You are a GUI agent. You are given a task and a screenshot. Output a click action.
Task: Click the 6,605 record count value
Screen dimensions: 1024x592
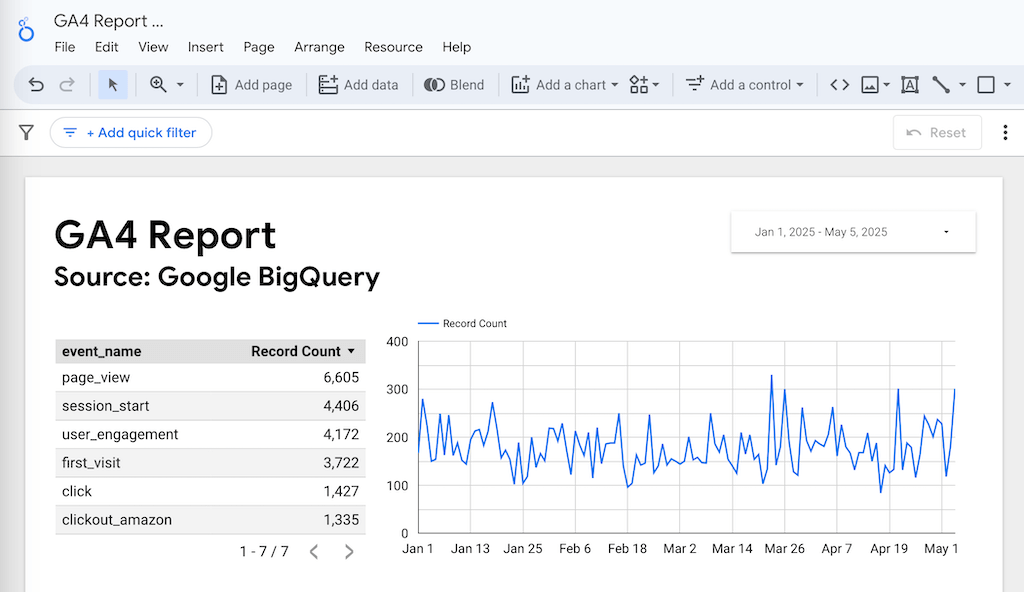coord(341,378)
